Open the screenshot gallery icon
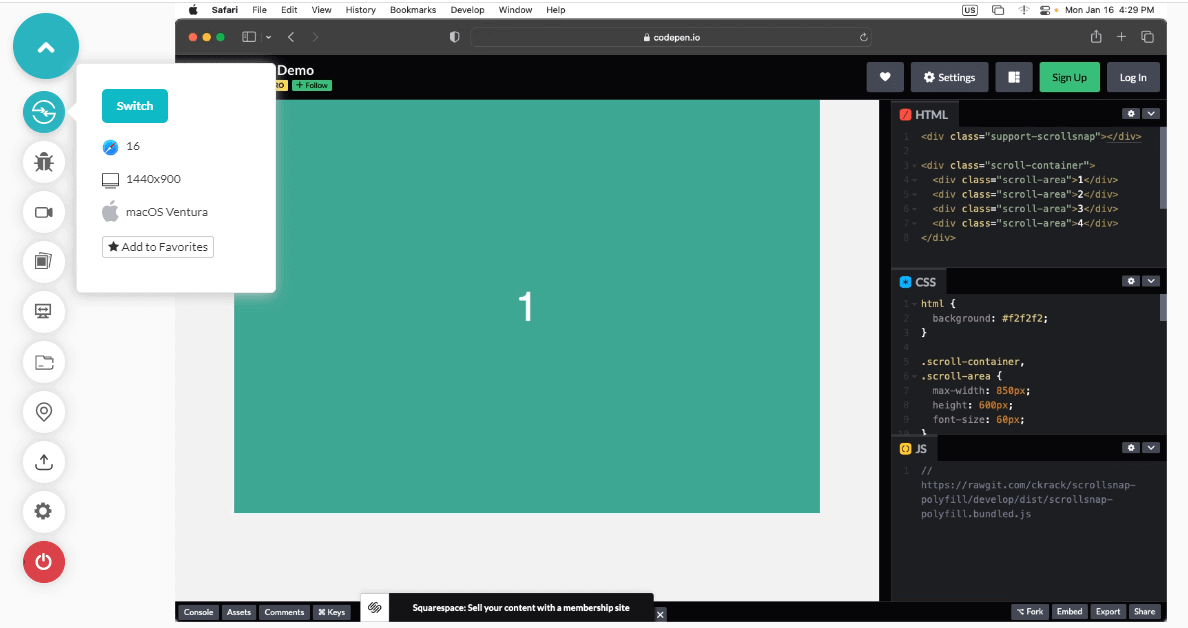This screenshot has height=628, width=1188. (x=44, y=261)
